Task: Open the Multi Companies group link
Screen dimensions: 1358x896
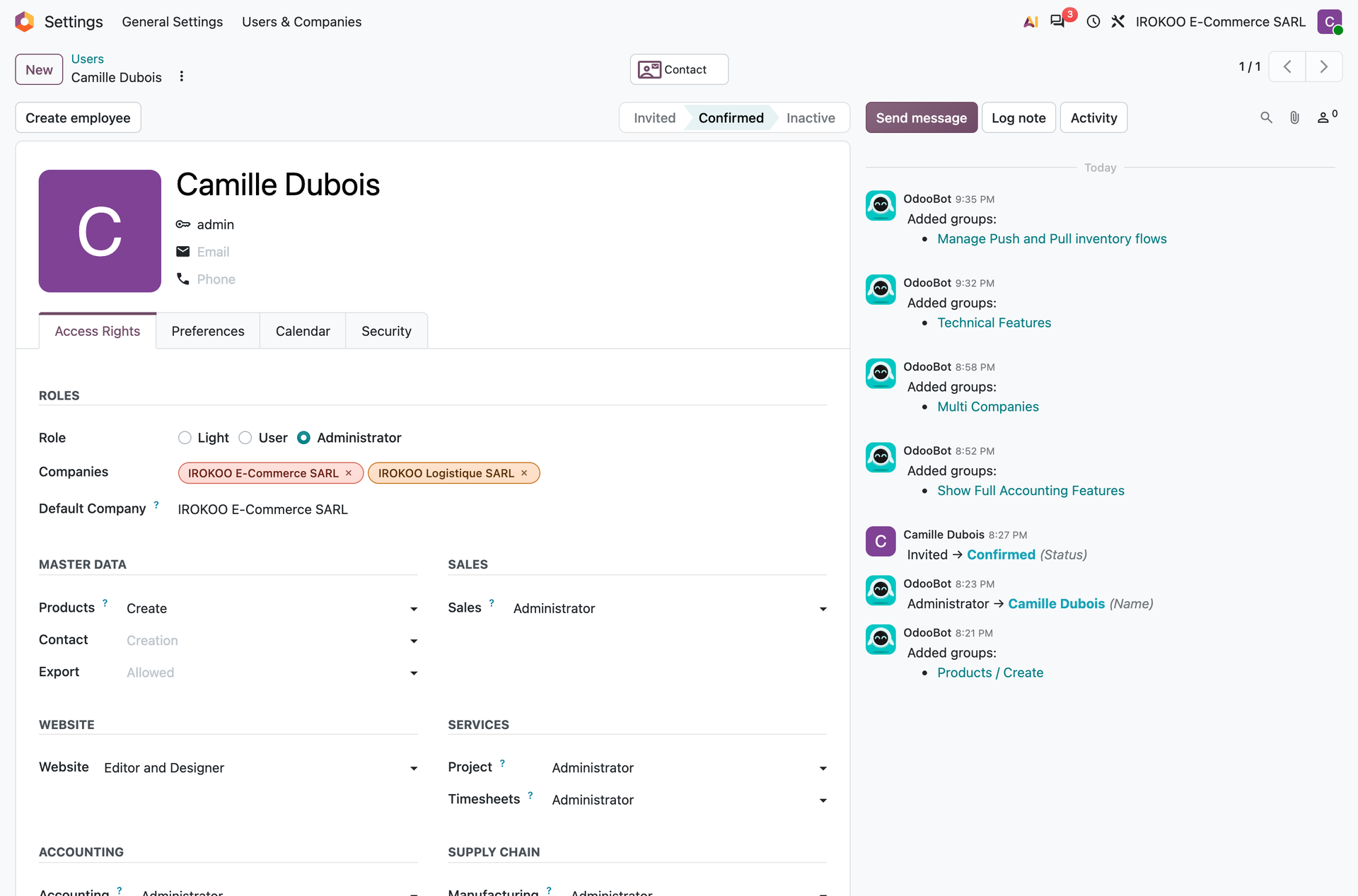Action: click(x=987, y=407)
